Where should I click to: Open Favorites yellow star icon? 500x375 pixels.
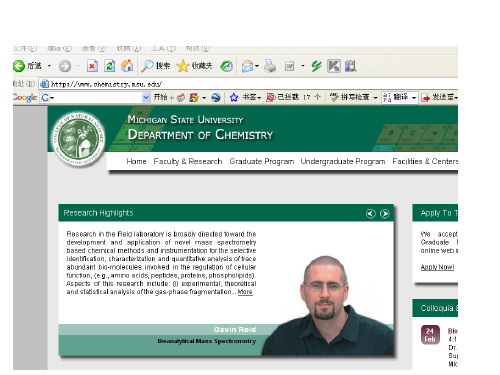[x=183, y=66]
